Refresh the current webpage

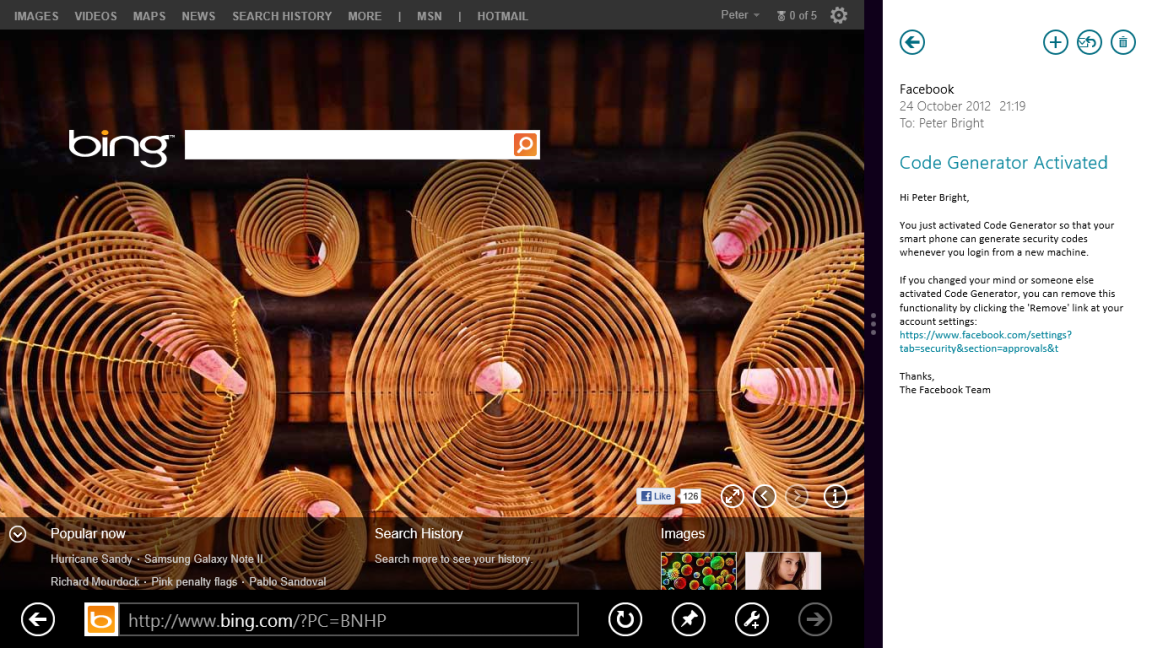[625, 619]
